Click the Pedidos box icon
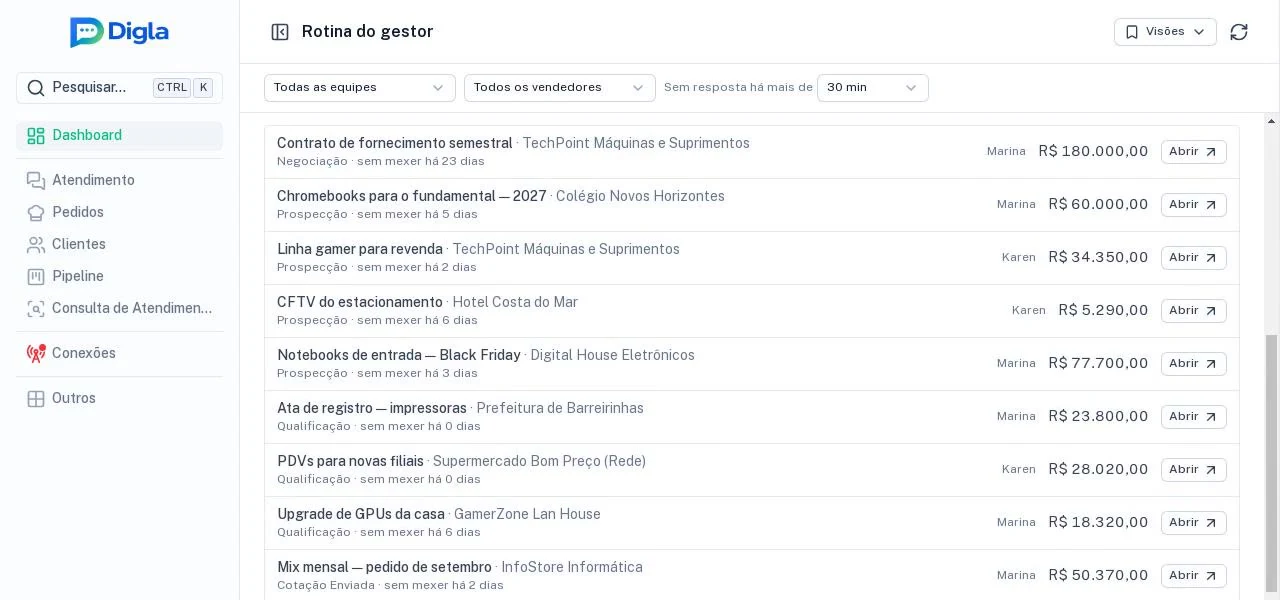This screenshot has width=1280, height=600. (36, 212)
